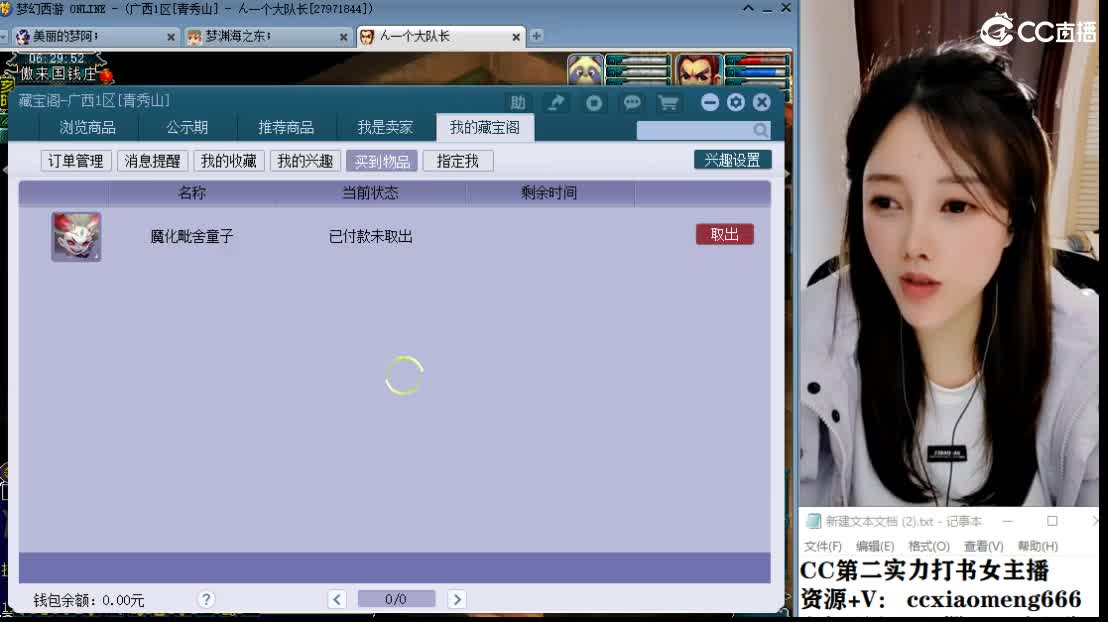This screenshot has width=1108, height=622.
Task: Open the 查看(V) menu in Notepad
Action: click(983, 546)
